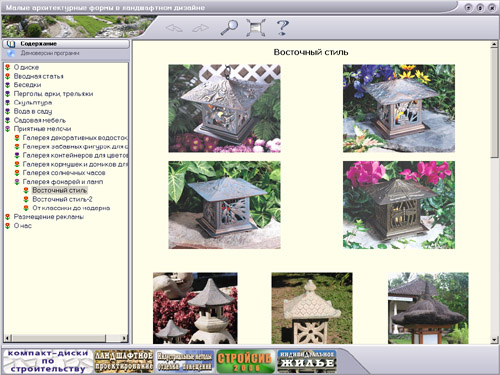Click content pane scroll down arrow
Screen dimensions: 500x375
[x=494, y=340]
